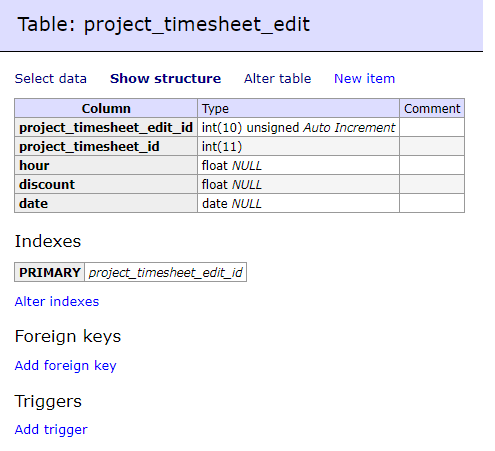Create a New item
This screenshot has width=495, height=451.
(x=364, y=79)
